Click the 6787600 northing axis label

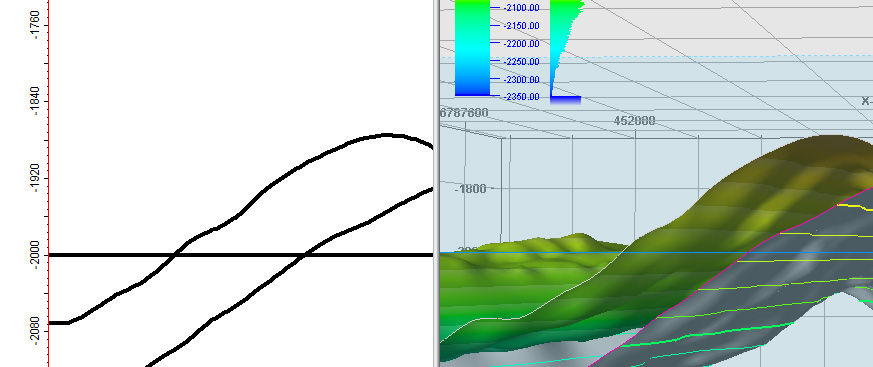pyautogui.click(x=464, y=113)
